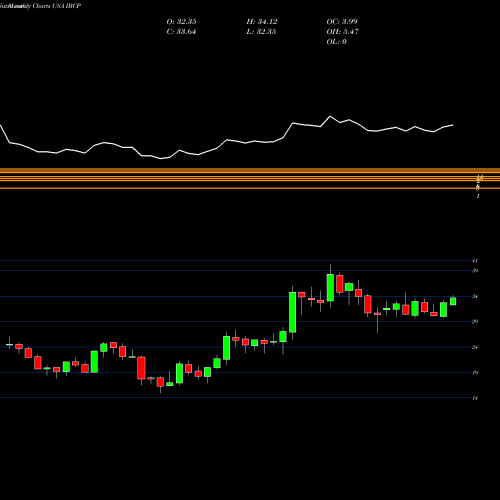Click the 41 price axis label
Viewport: 500px width, 500px height.
tap(475, 261)
